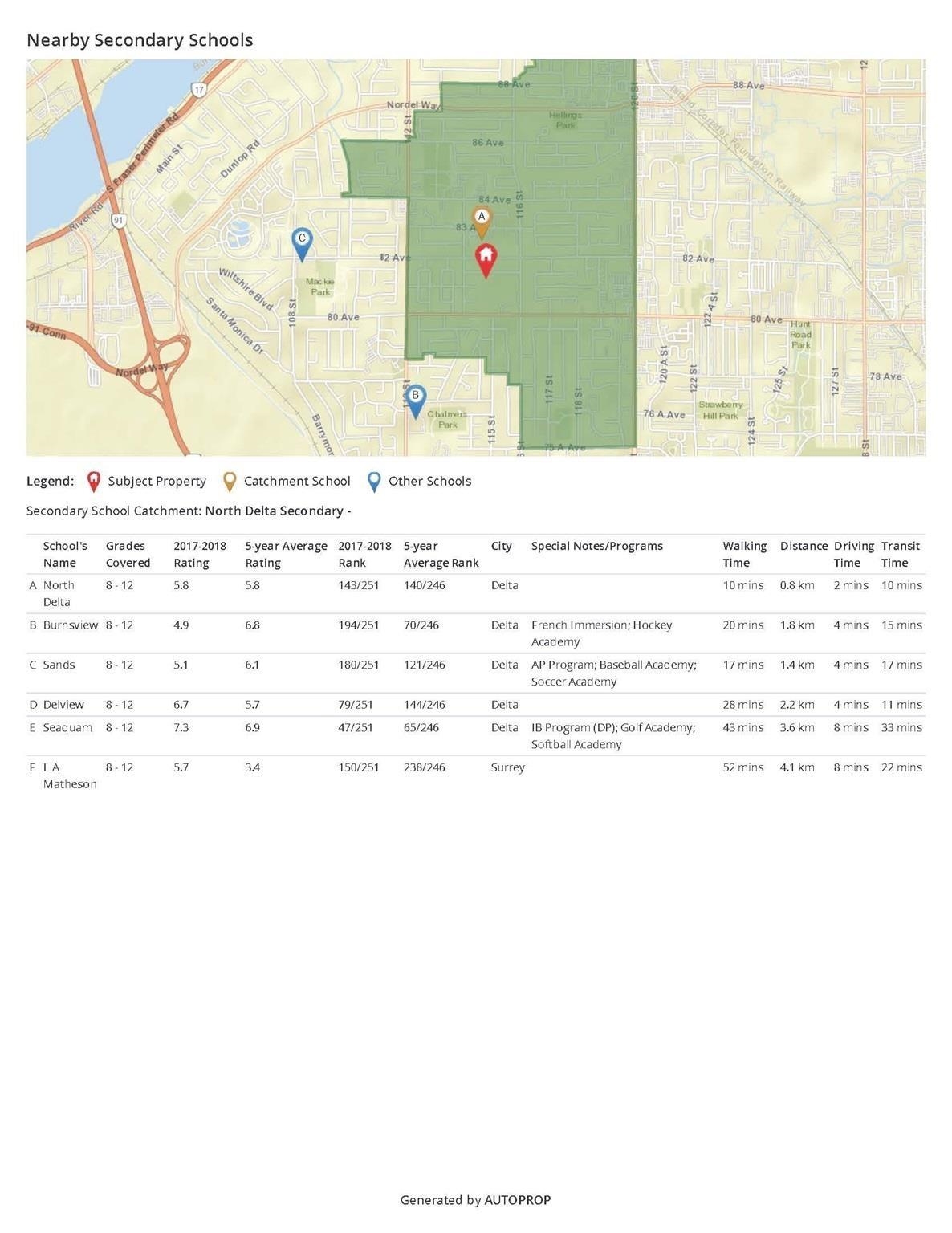Select blue school marker C near Mackie Park

(302, 244)
